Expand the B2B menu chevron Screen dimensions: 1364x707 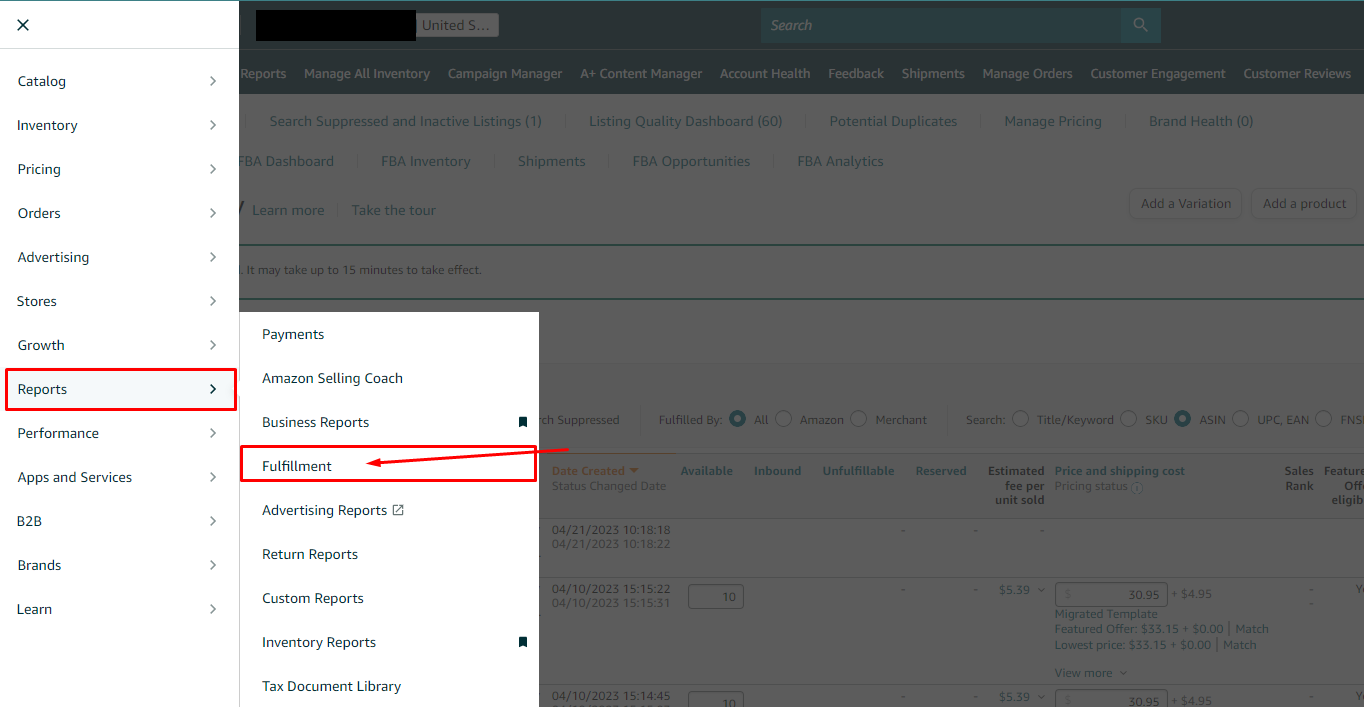coord(213,521)
